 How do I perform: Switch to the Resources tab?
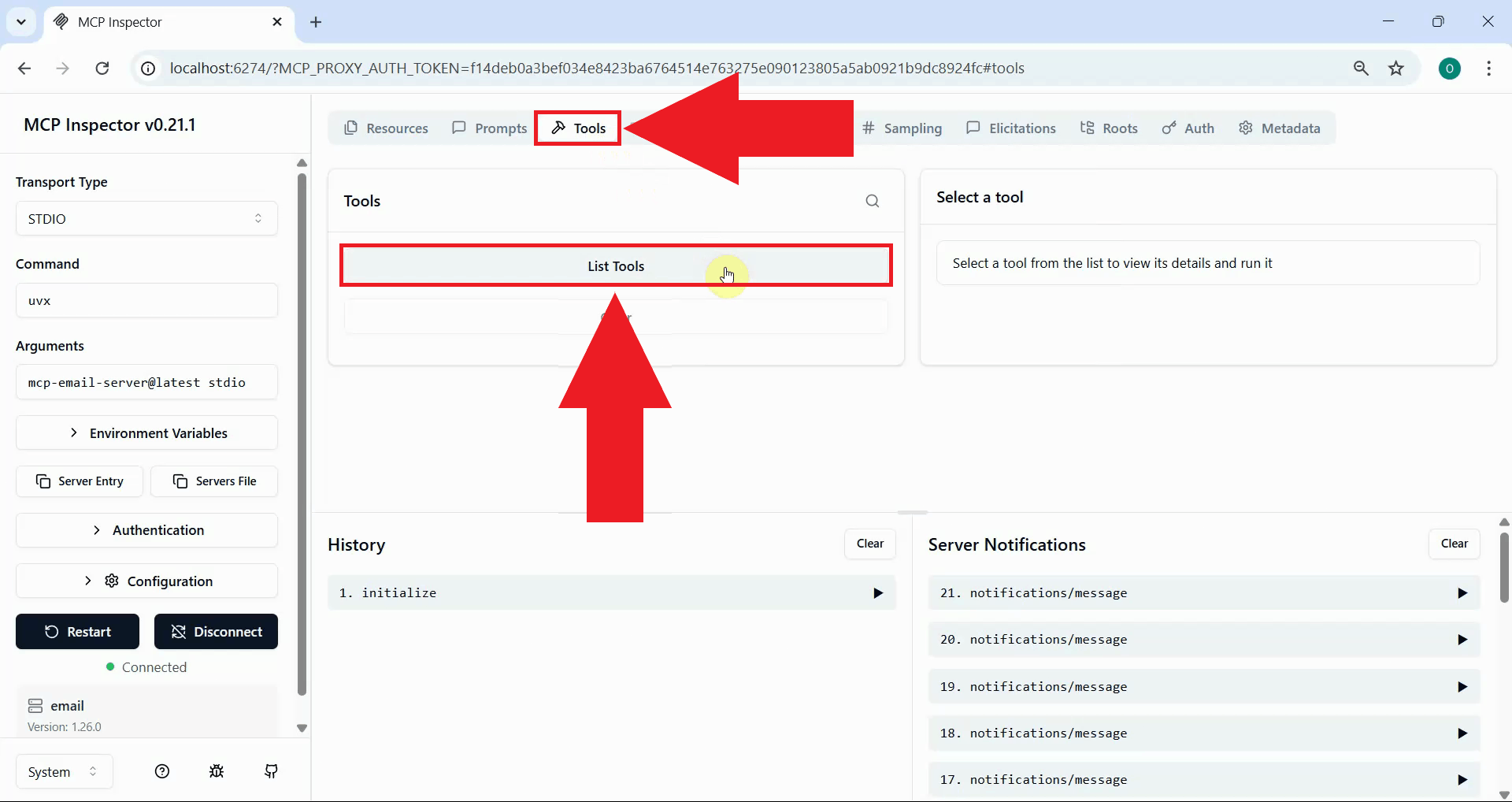click(386, 128)
